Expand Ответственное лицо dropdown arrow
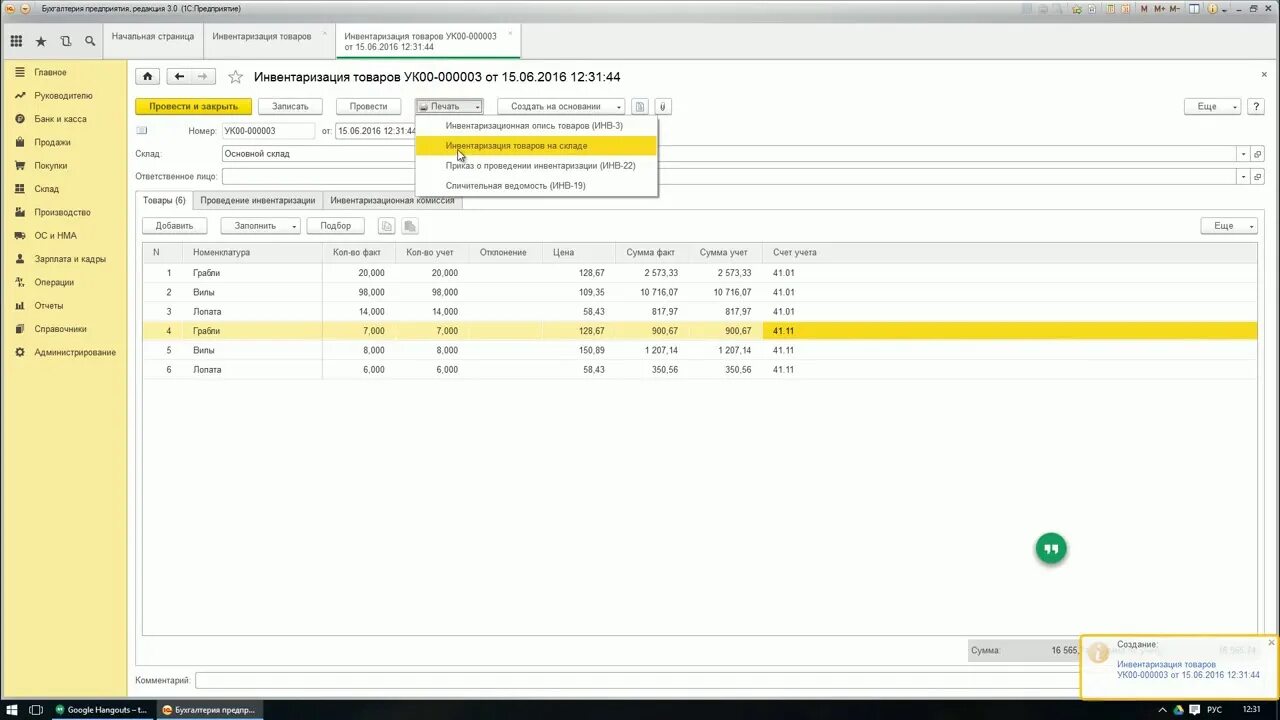Viewport: 1280px width, 720px height. (x=1243, y=177)
